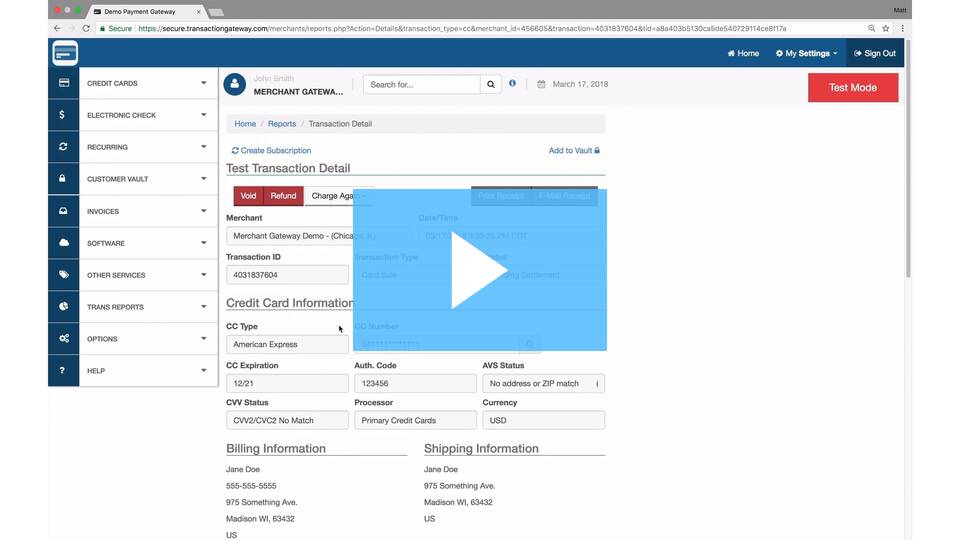Click Sign Out in header
Viewport: 960px width, 540px height.
875,53
